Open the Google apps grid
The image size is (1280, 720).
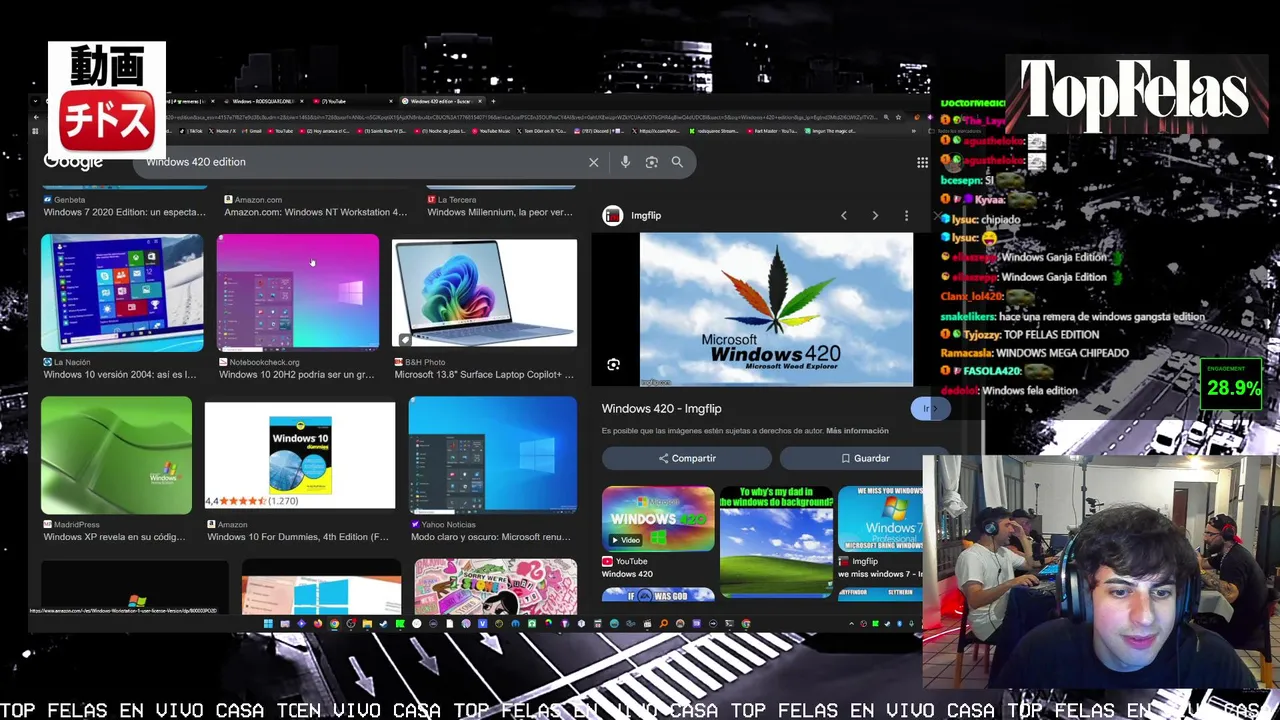tap(922, 162)
